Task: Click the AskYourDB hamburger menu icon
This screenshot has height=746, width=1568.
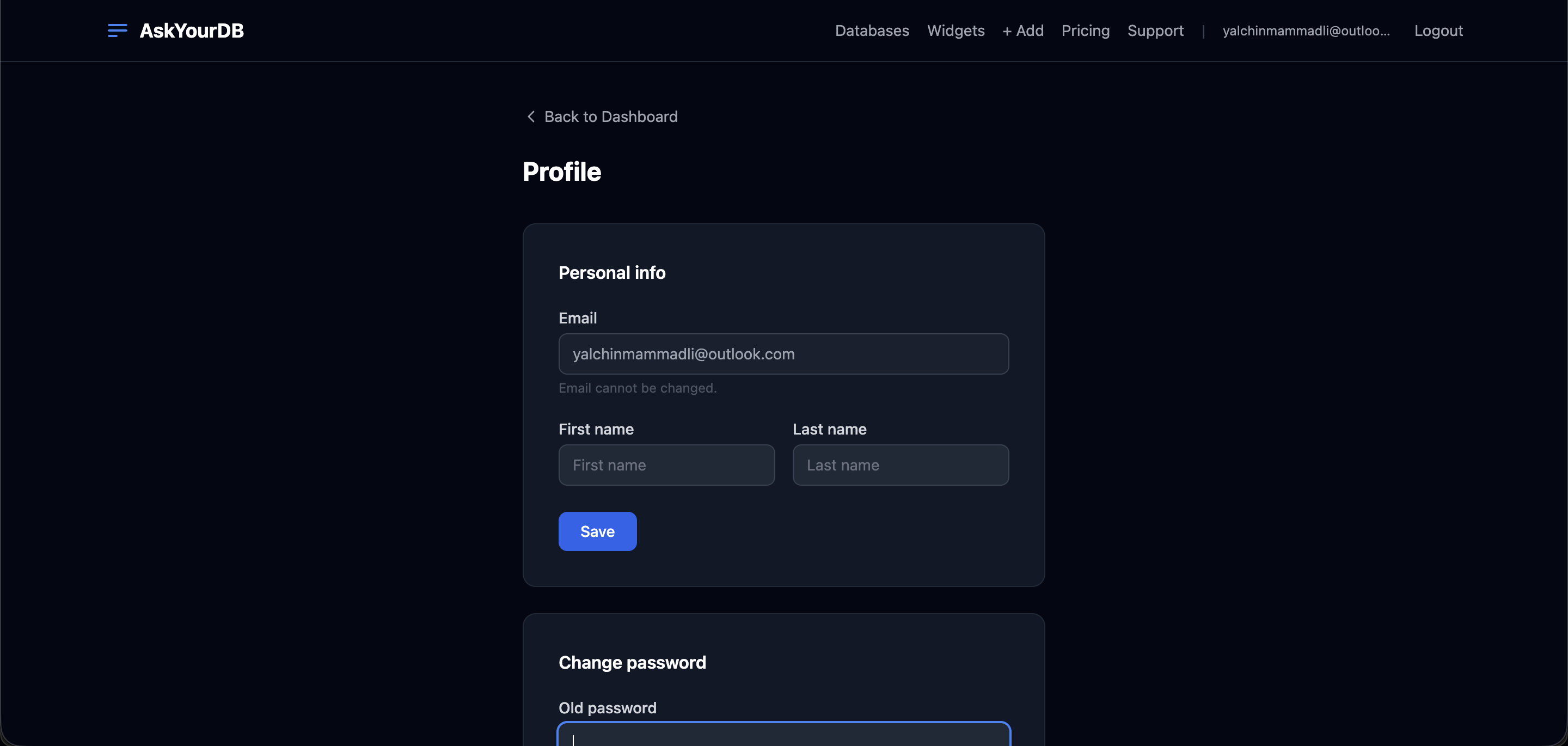Action: coord(117,30)
